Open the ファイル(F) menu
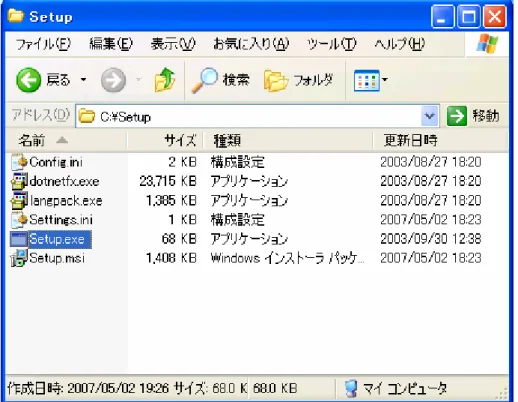This screenshot has width=518, height=402. click(43, 44)
